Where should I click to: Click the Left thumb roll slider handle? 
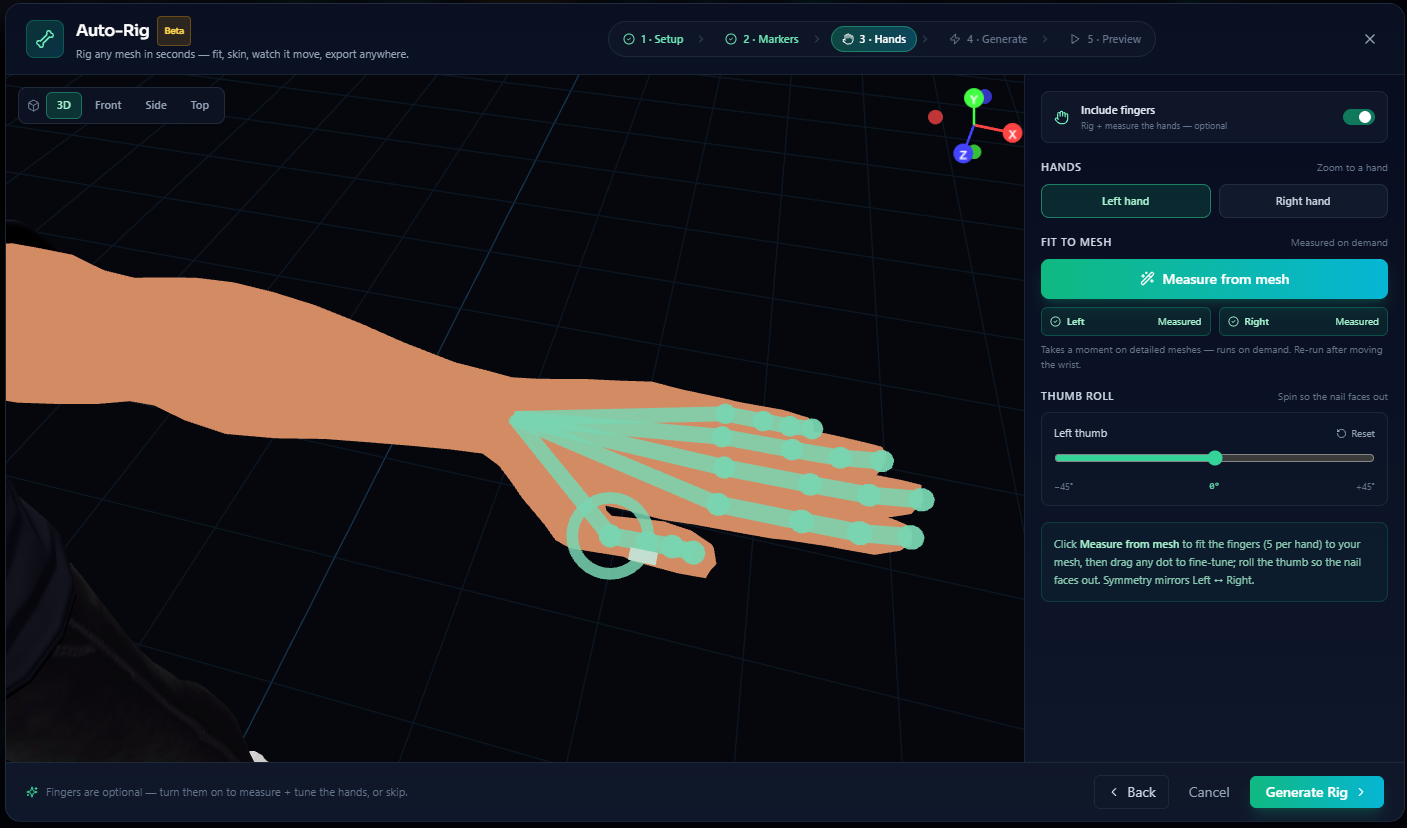pyautogui.click(x=1215, y=458)
